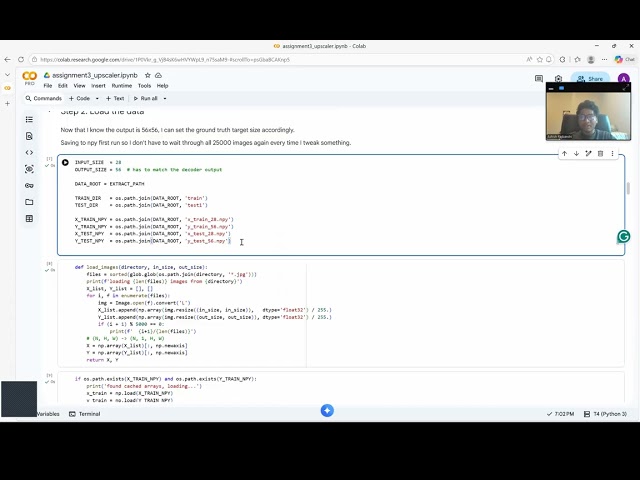Screen dimensions: 640x480
Task: Open browser favorites list icon
Action: 577,60
